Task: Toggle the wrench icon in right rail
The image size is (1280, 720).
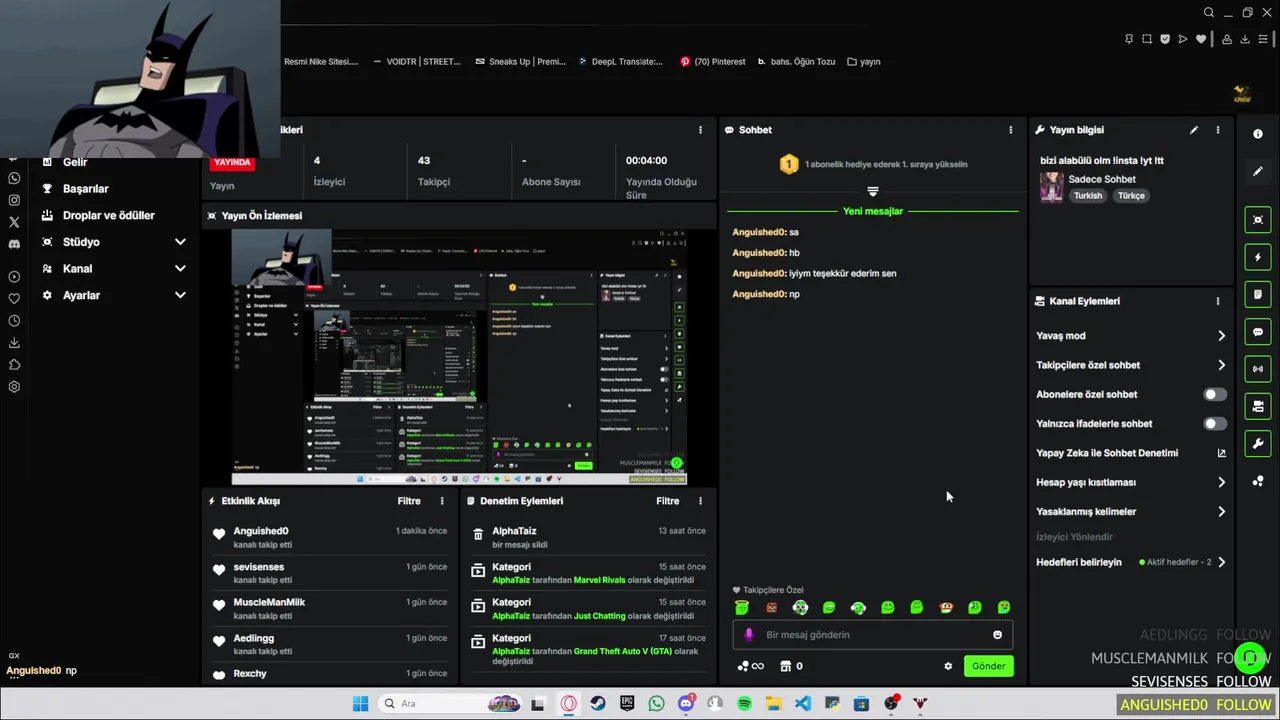Action: 1258,443
